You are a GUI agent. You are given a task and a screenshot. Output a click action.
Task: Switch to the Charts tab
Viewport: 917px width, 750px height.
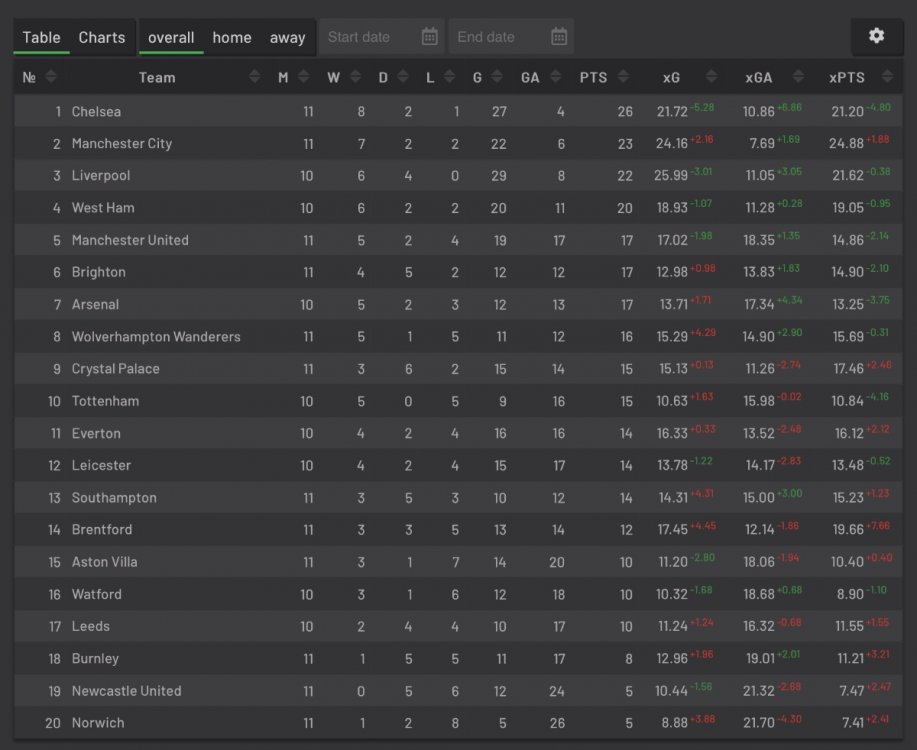point(102,38)
